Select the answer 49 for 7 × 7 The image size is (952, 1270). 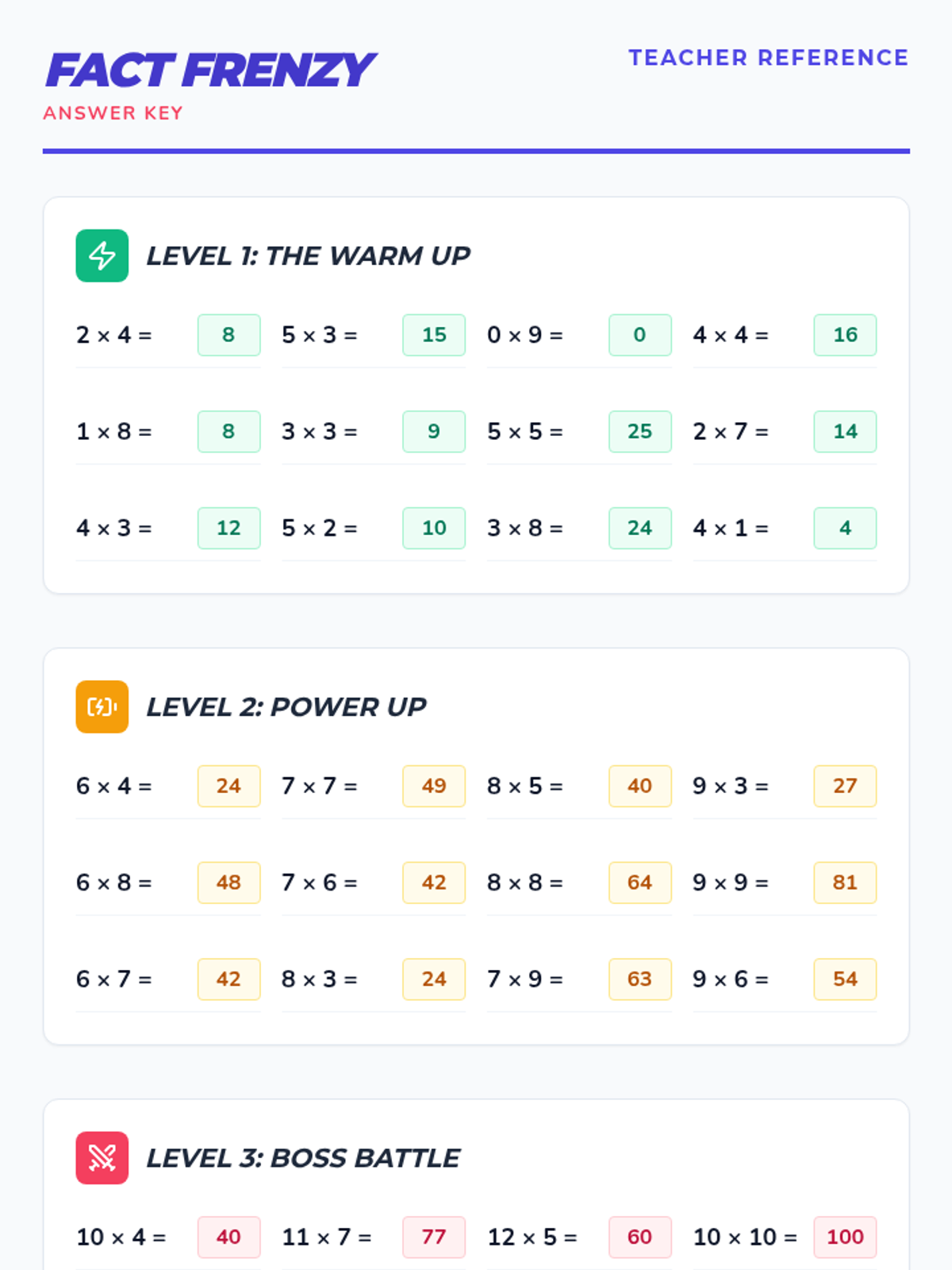tap(434, 786)
